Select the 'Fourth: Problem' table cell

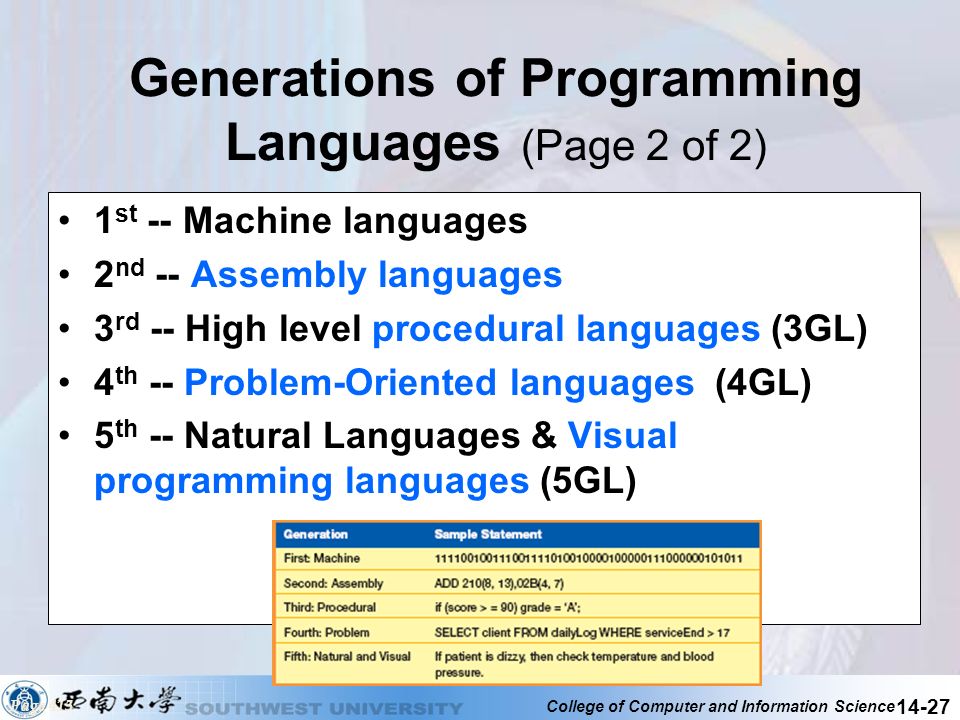pyautogui.click(x=326, y=632)
